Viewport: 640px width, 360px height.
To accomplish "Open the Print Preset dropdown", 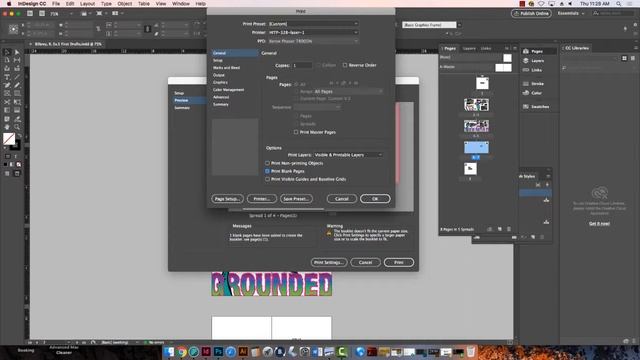I will pos(313,24).
